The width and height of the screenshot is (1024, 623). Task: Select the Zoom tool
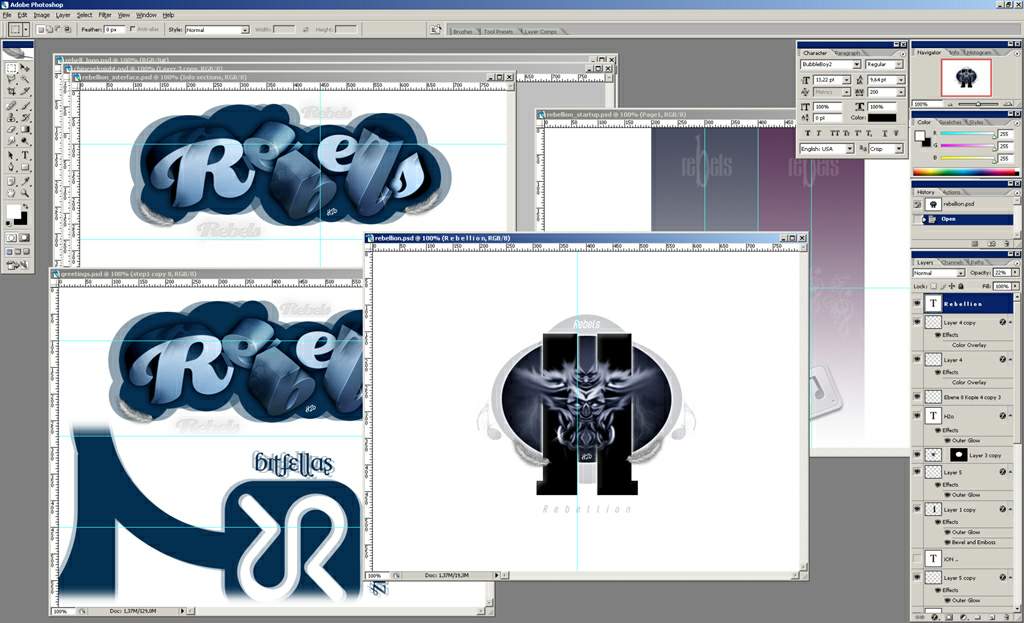24,193
